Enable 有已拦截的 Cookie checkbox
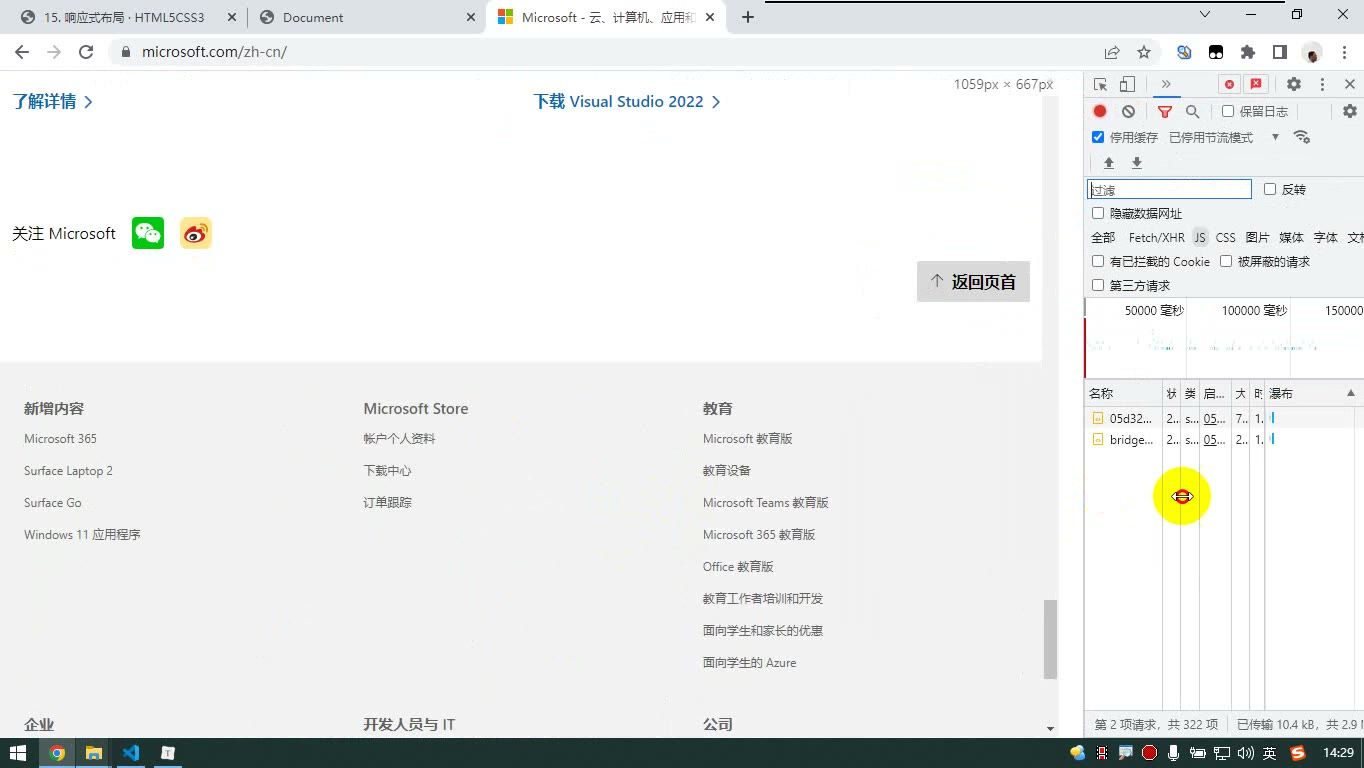Screen dimensions: 1364x768 coord(1098,261)
